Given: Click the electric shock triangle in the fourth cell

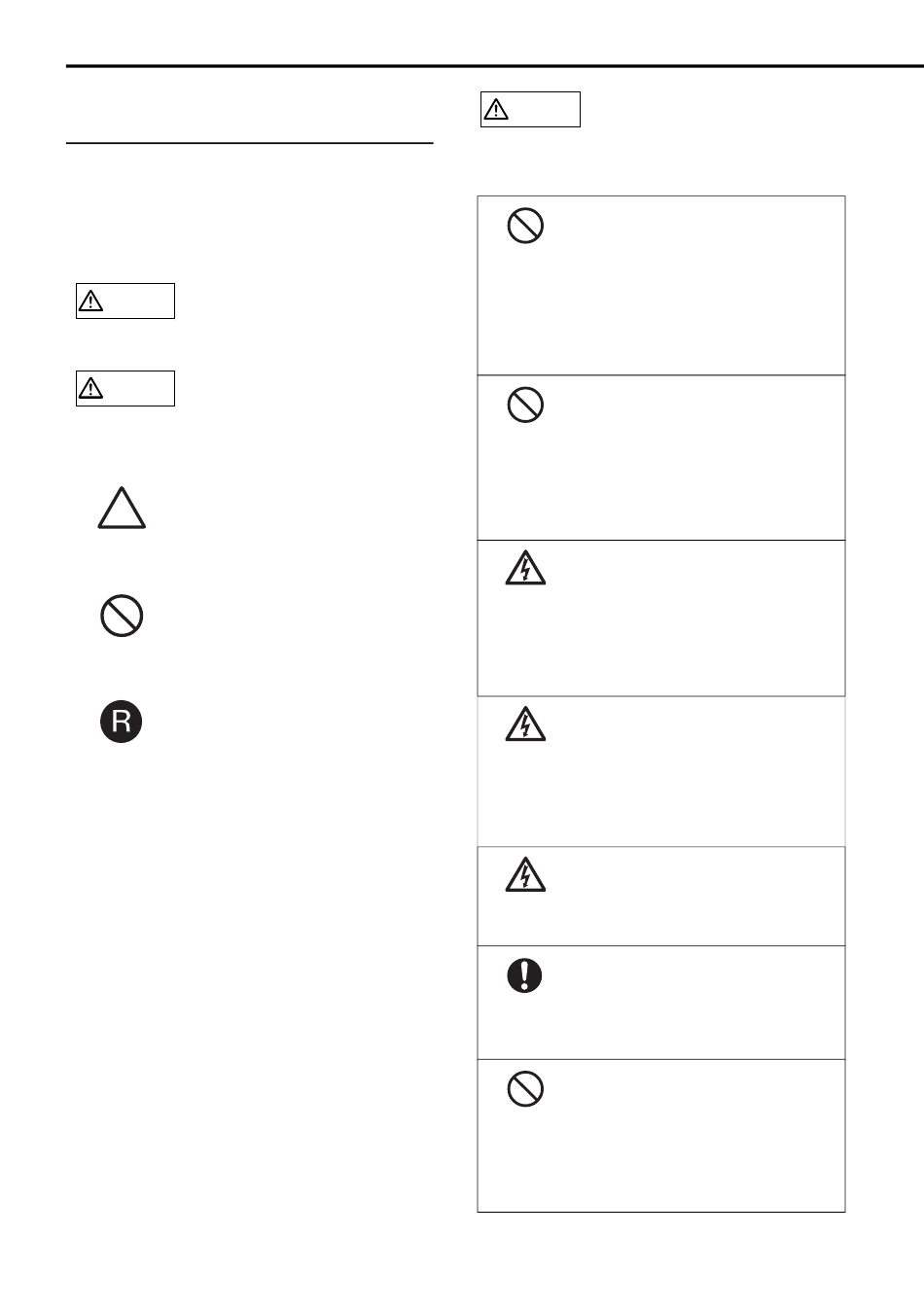Looking at the screenshot, I should [x=525, y=724].
